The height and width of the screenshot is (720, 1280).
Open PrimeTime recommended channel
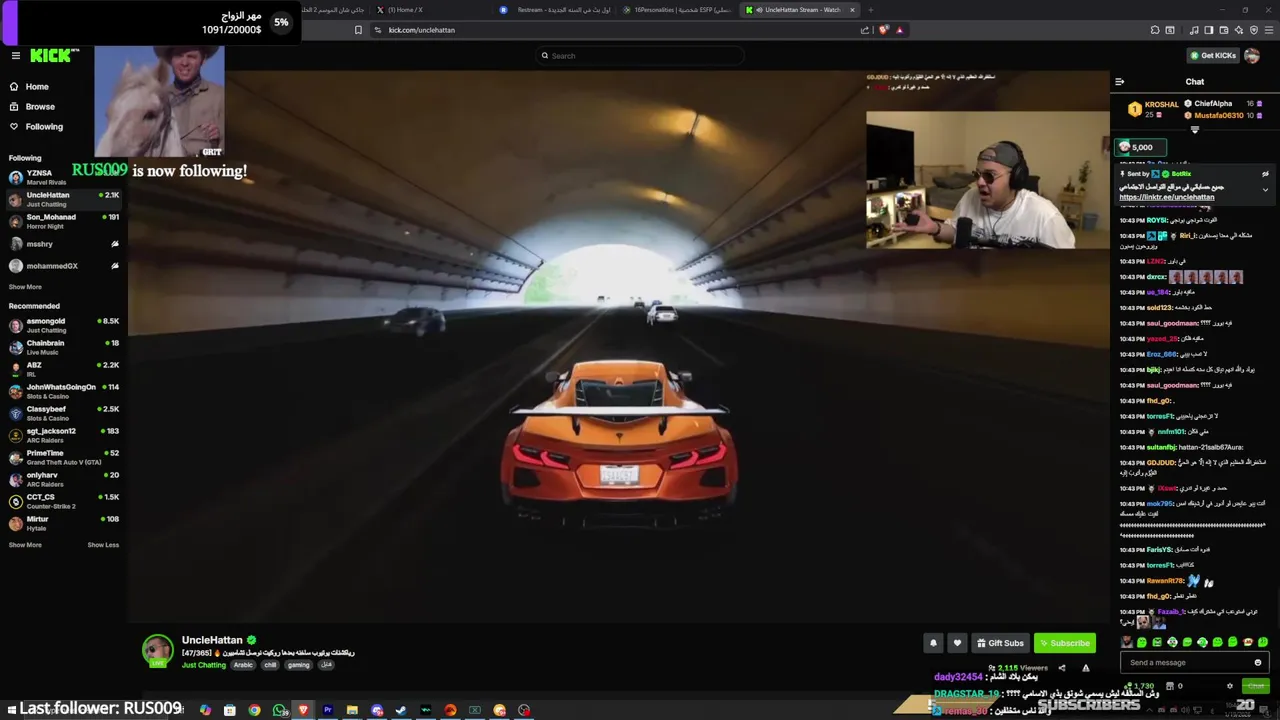[x=64, y=457]
